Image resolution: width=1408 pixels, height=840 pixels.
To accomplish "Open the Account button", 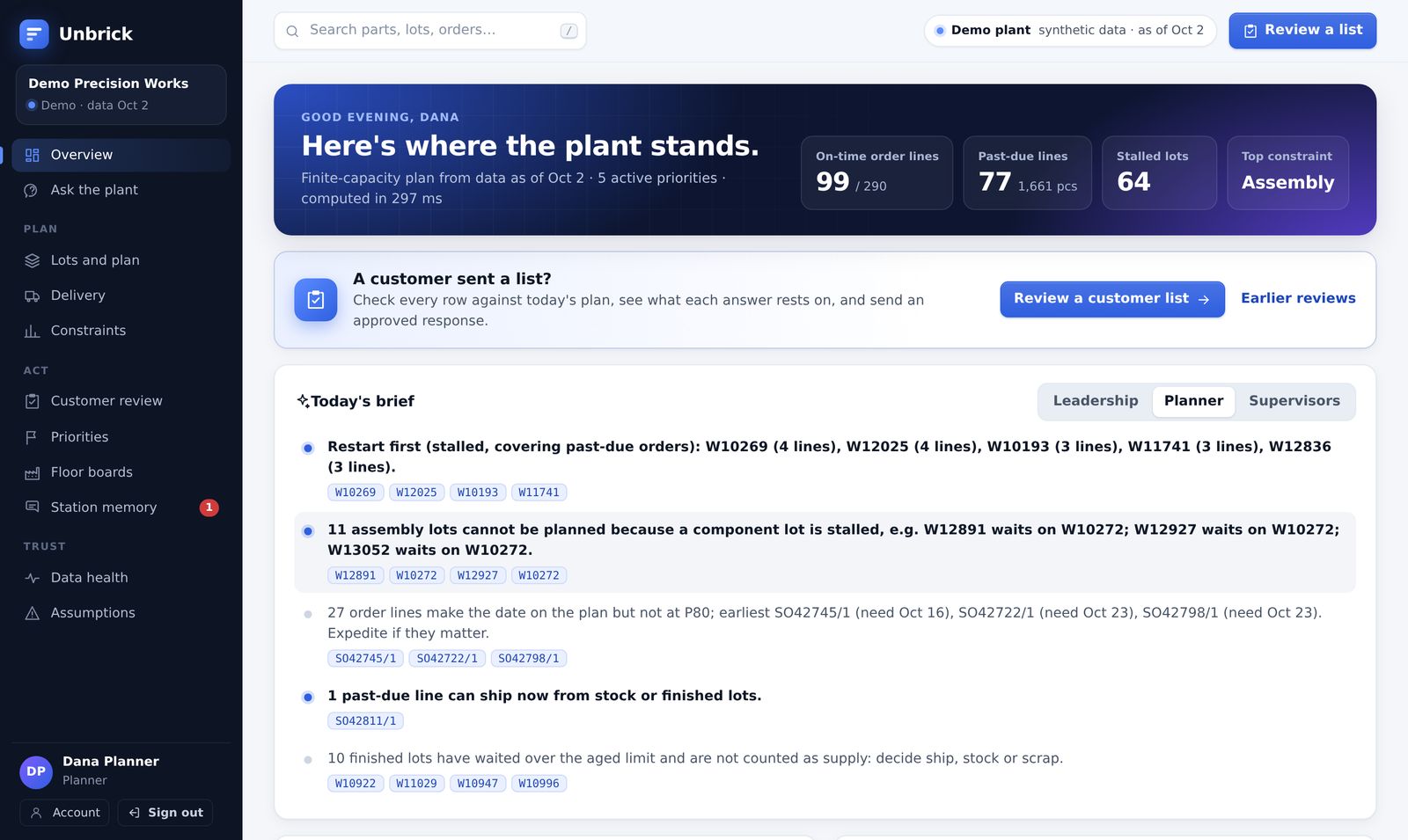I will pos(64,813).
